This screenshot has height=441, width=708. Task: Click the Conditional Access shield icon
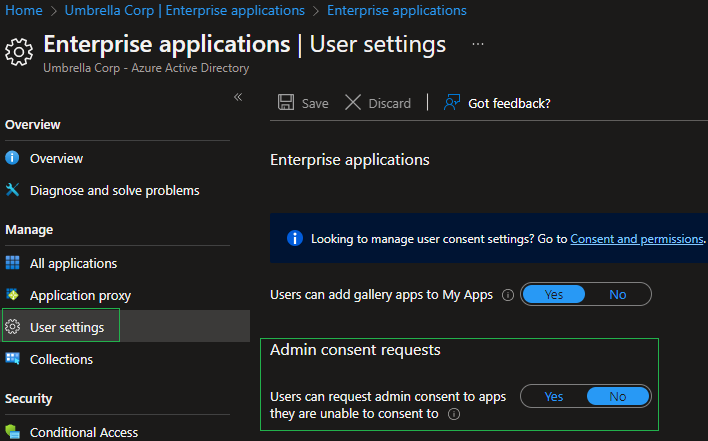[12, 432]
